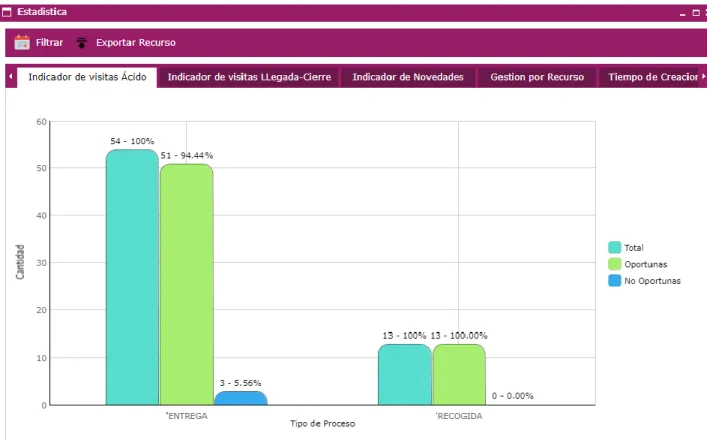Click the Exportar Recurso download icon
Viewport: 707px width, 440px height.
click(82, 43)
